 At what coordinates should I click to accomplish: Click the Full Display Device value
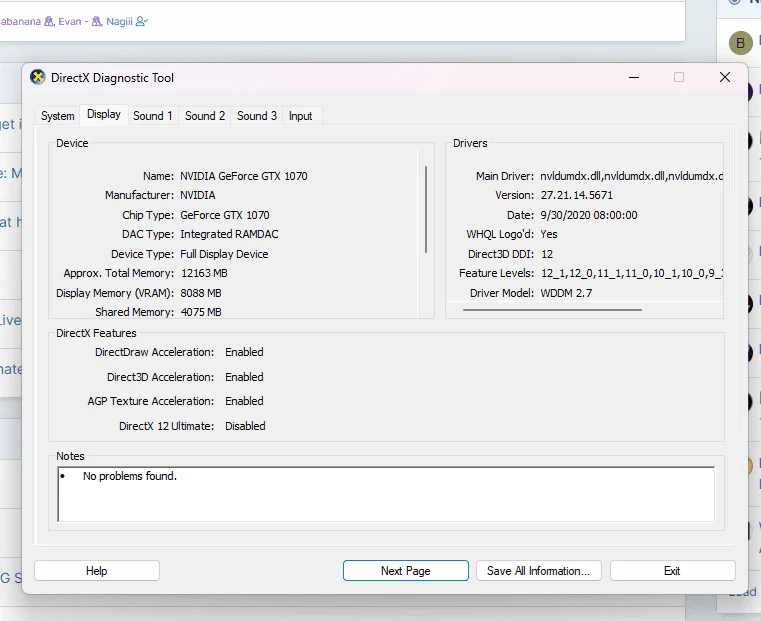(x=224, y=254)
